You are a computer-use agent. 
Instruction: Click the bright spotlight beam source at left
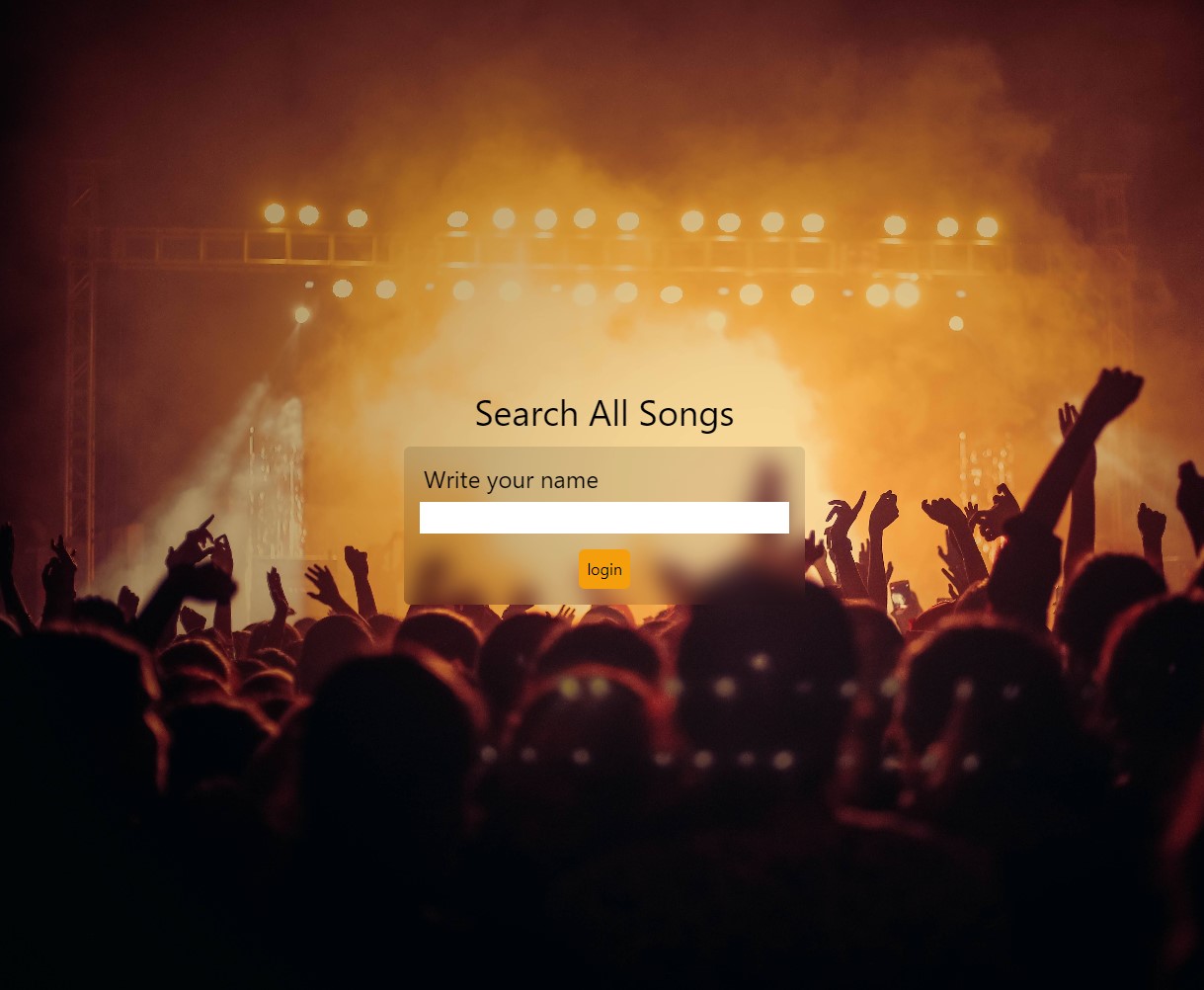[302, 314]
